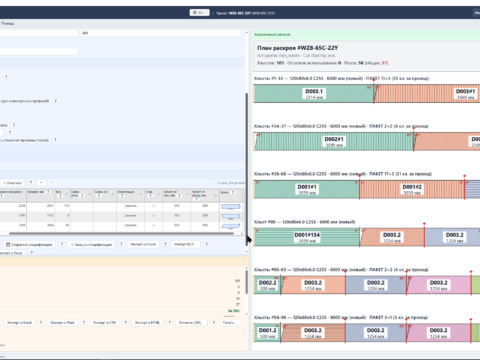Select pink D003.2 segment in Хлысты #90-93

coord(439,285)
